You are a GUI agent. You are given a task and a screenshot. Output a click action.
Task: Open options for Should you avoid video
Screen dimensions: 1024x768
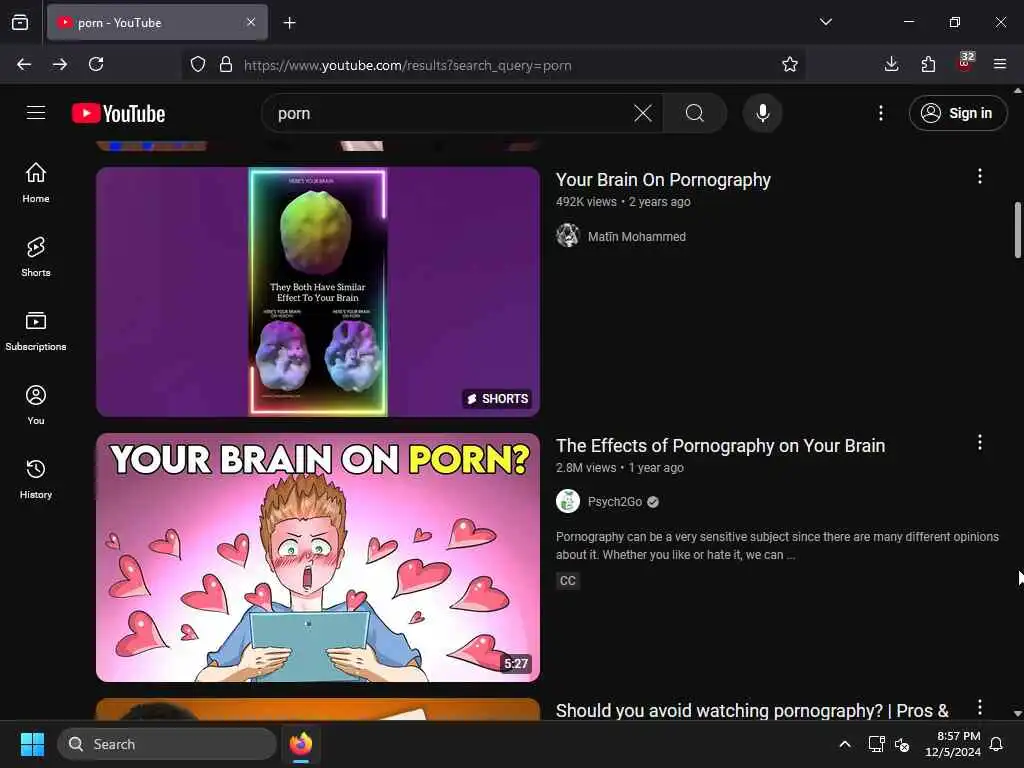coord(979,707)
